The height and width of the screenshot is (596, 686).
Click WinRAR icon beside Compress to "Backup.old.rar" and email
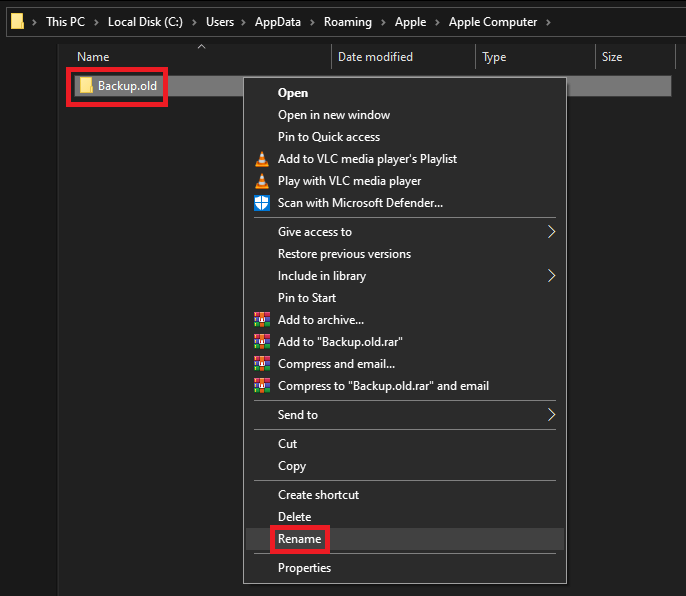click(x=262, y=386)
